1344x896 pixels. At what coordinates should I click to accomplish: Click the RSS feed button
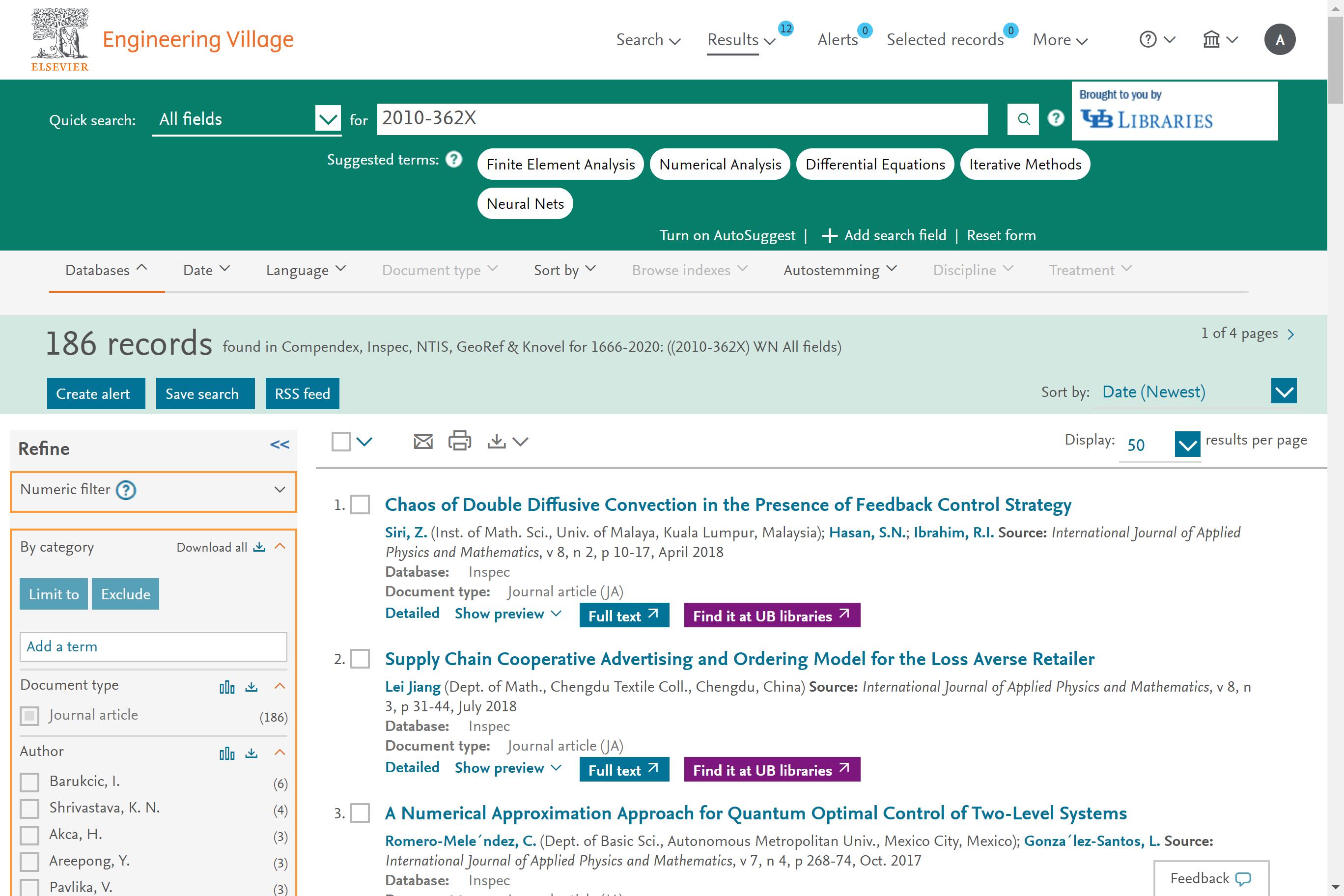[x=302, y=393]
